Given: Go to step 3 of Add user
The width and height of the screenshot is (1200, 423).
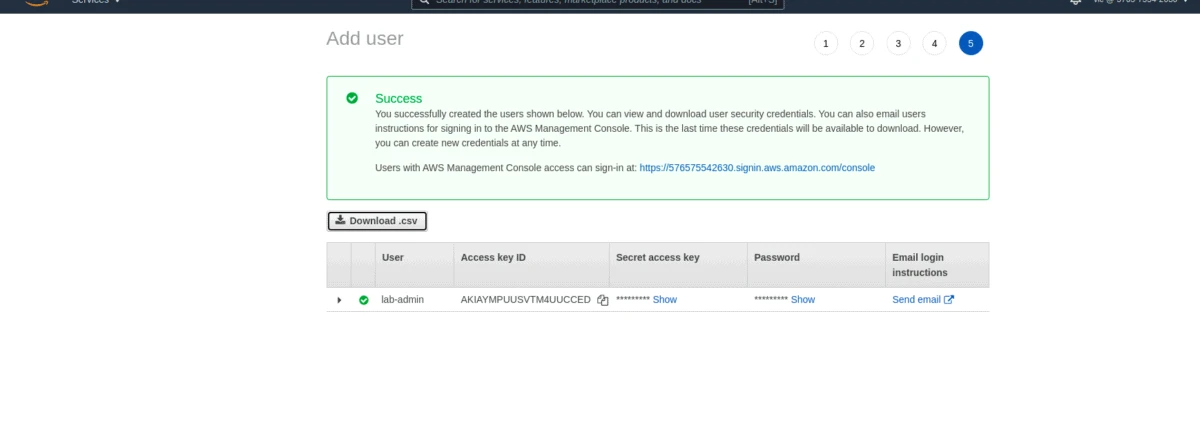Looking at the screenshot, I should tap(898, 43).
